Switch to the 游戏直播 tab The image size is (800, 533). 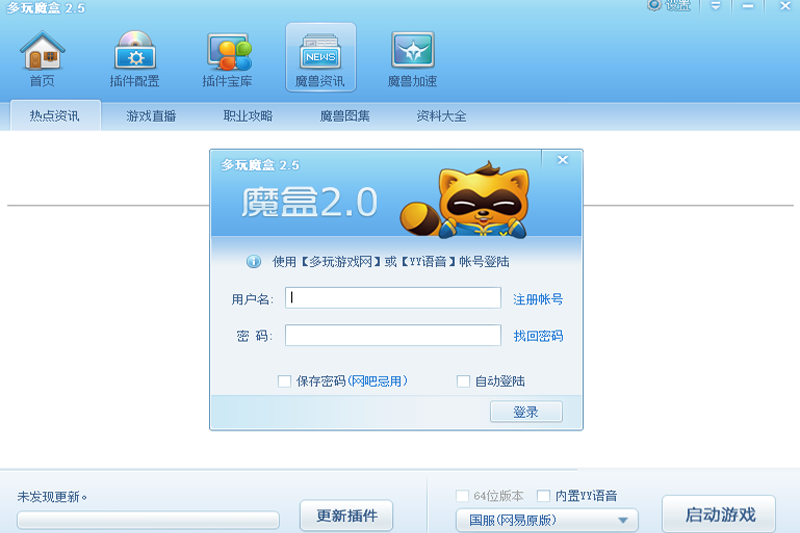[151, 116]
